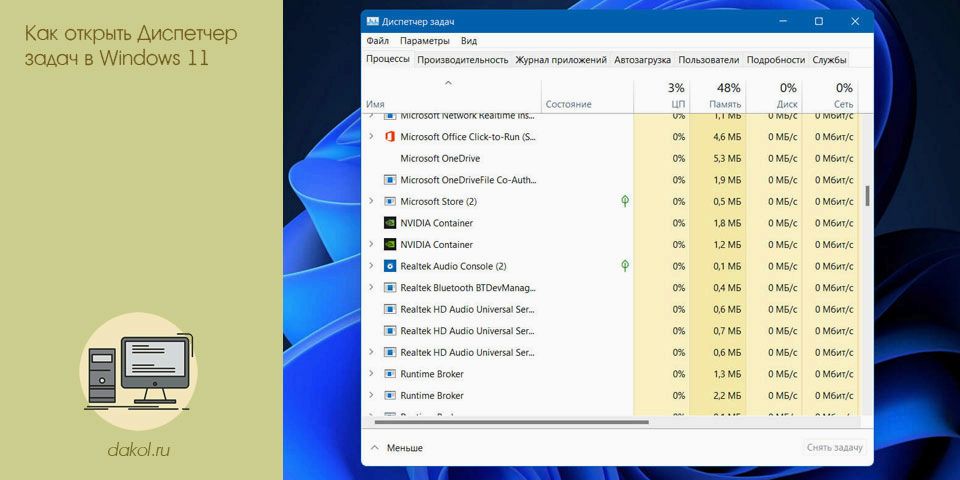Click the 0,7 МБ memory cell
The image size is (960, 480).
(x=718, y=331)
